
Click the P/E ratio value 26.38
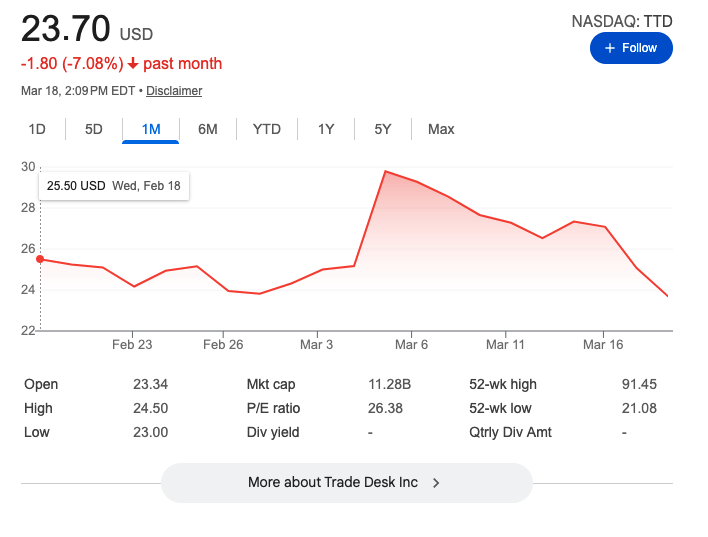click(x=385, y=408)
